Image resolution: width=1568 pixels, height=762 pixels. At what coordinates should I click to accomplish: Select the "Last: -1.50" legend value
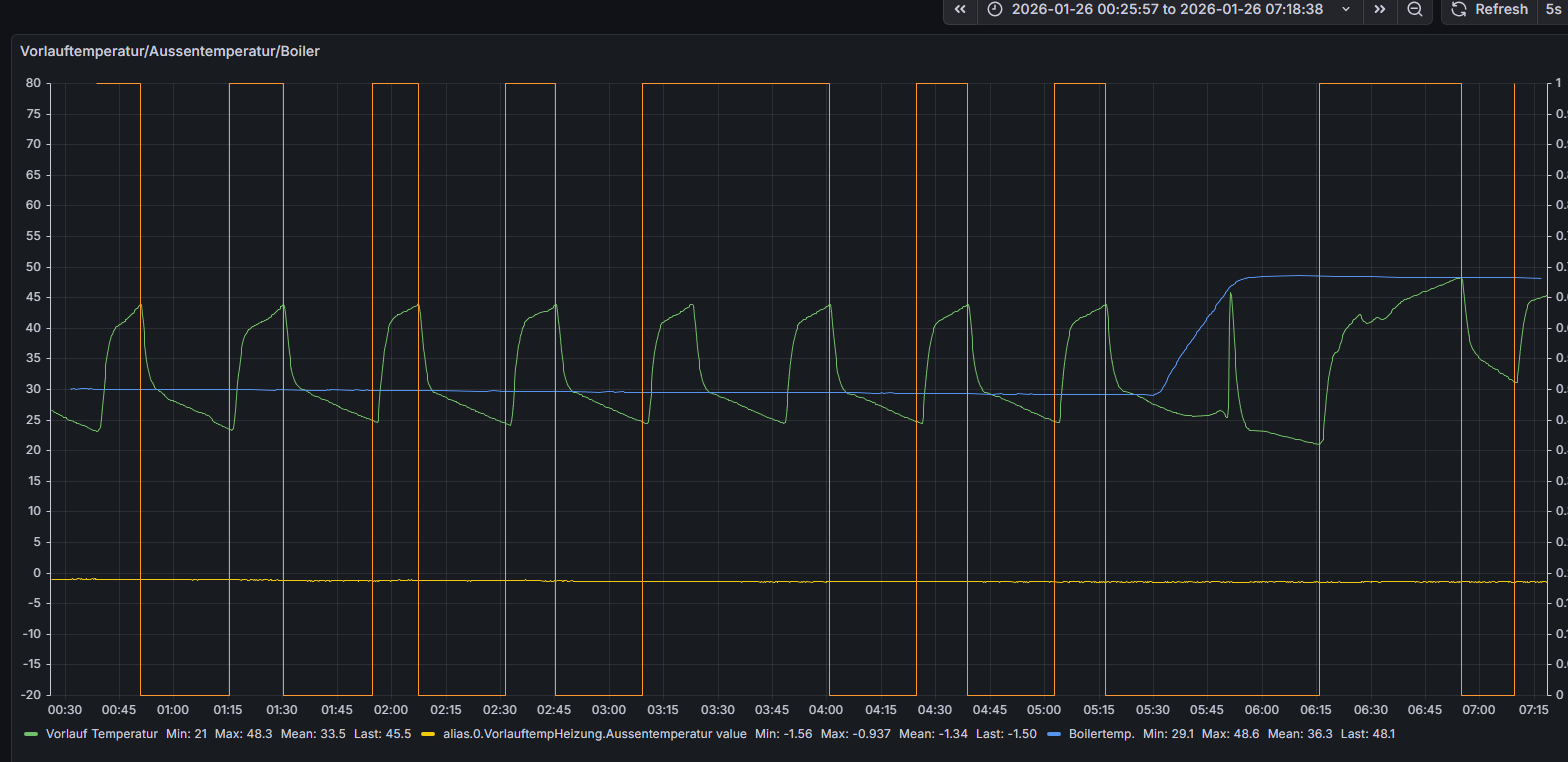pos(1006,733)
